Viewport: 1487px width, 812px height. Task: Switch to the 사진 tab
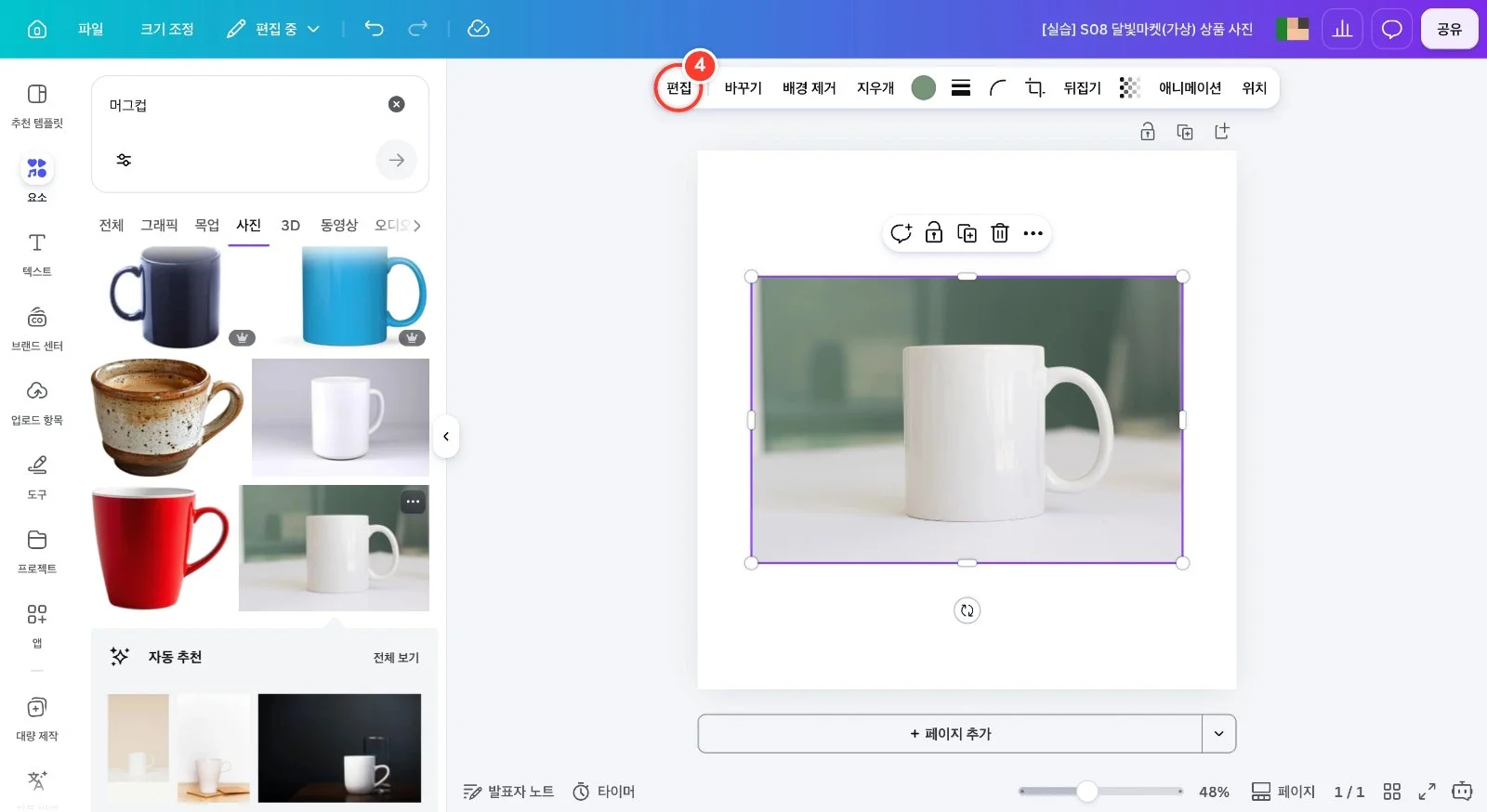249,225
